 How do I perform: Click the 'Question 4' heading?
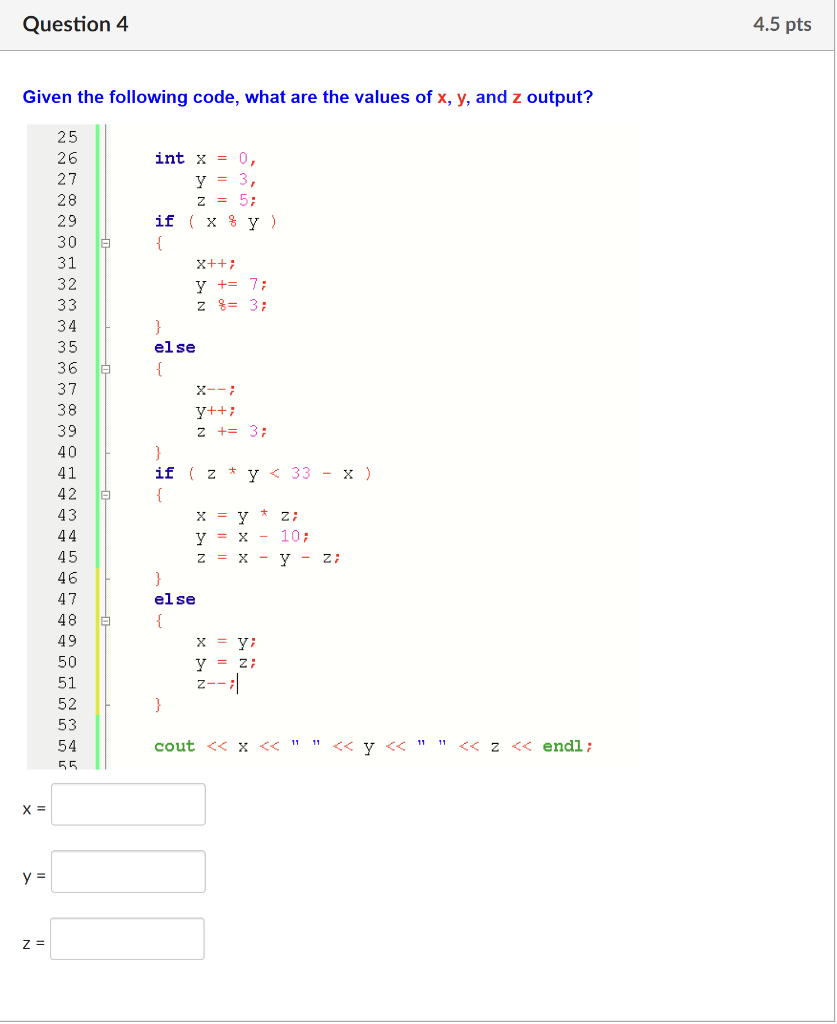[x=75, y=24]
